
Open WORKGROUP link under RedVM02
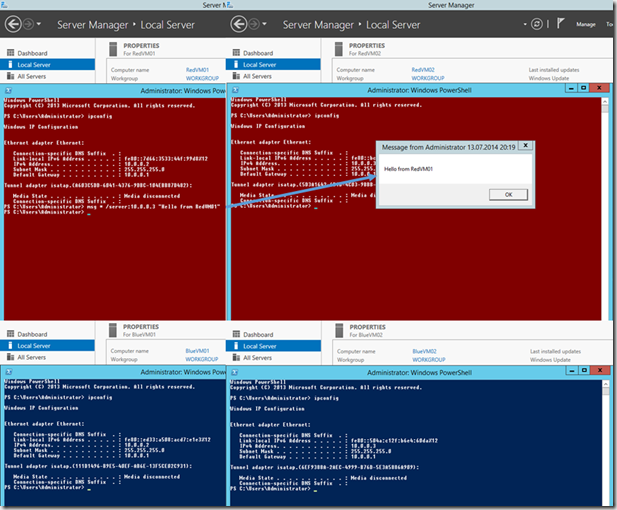click(x=428, y=78)
